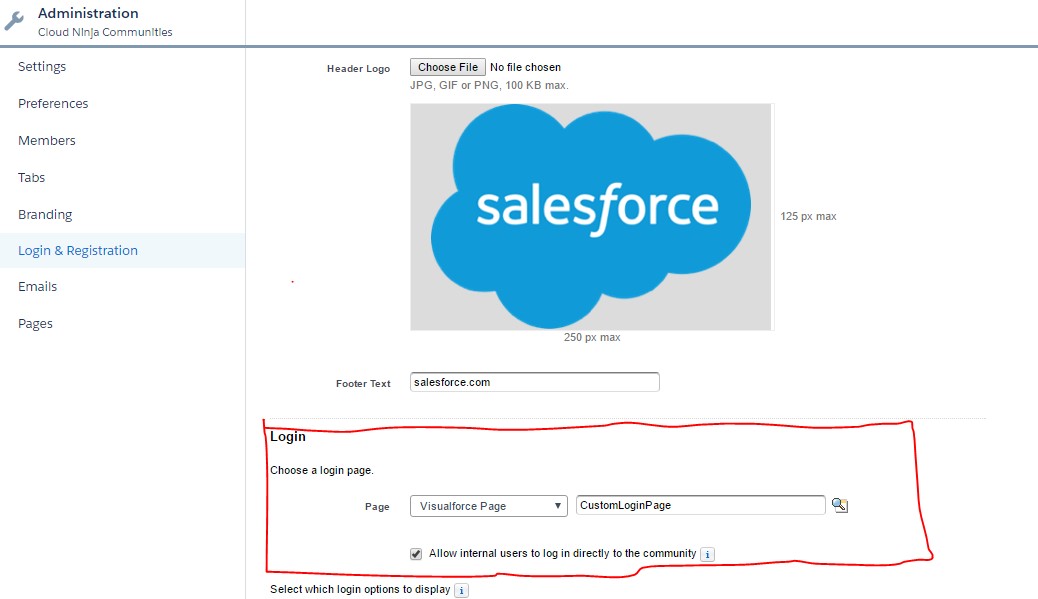1038x599 pixels.
Task: Click the info icon next to login options text
Action: click(461, 590)
